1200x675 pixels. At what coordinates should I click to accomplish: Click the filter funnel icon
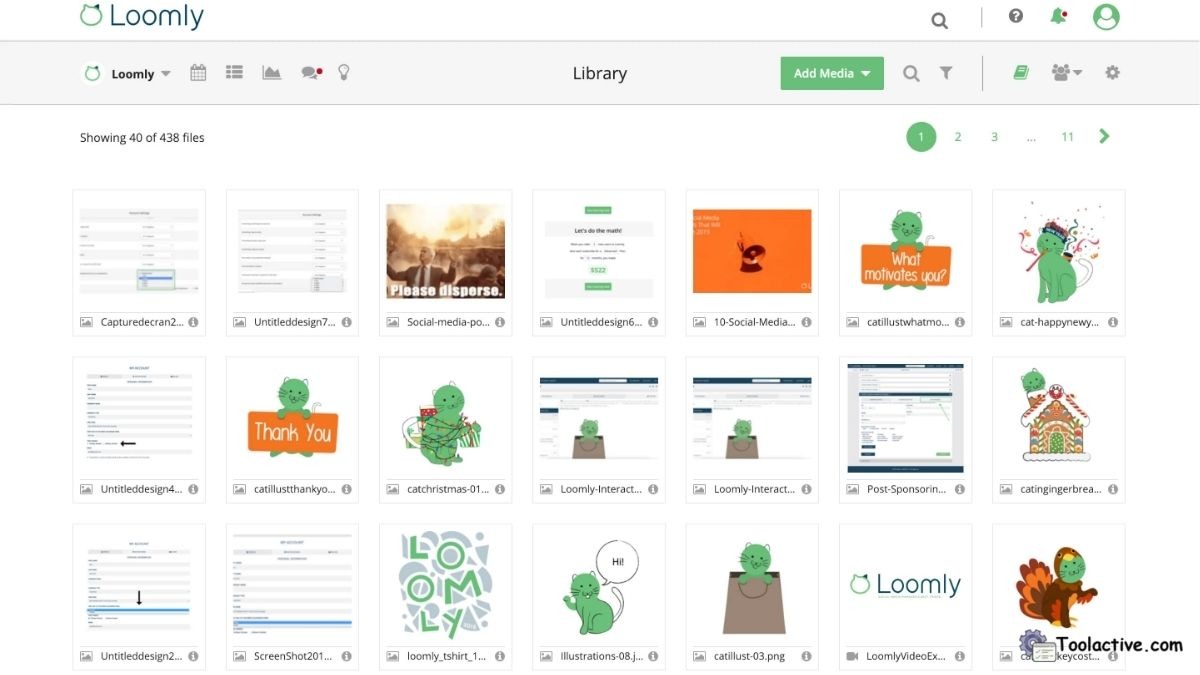coord(946,72)
